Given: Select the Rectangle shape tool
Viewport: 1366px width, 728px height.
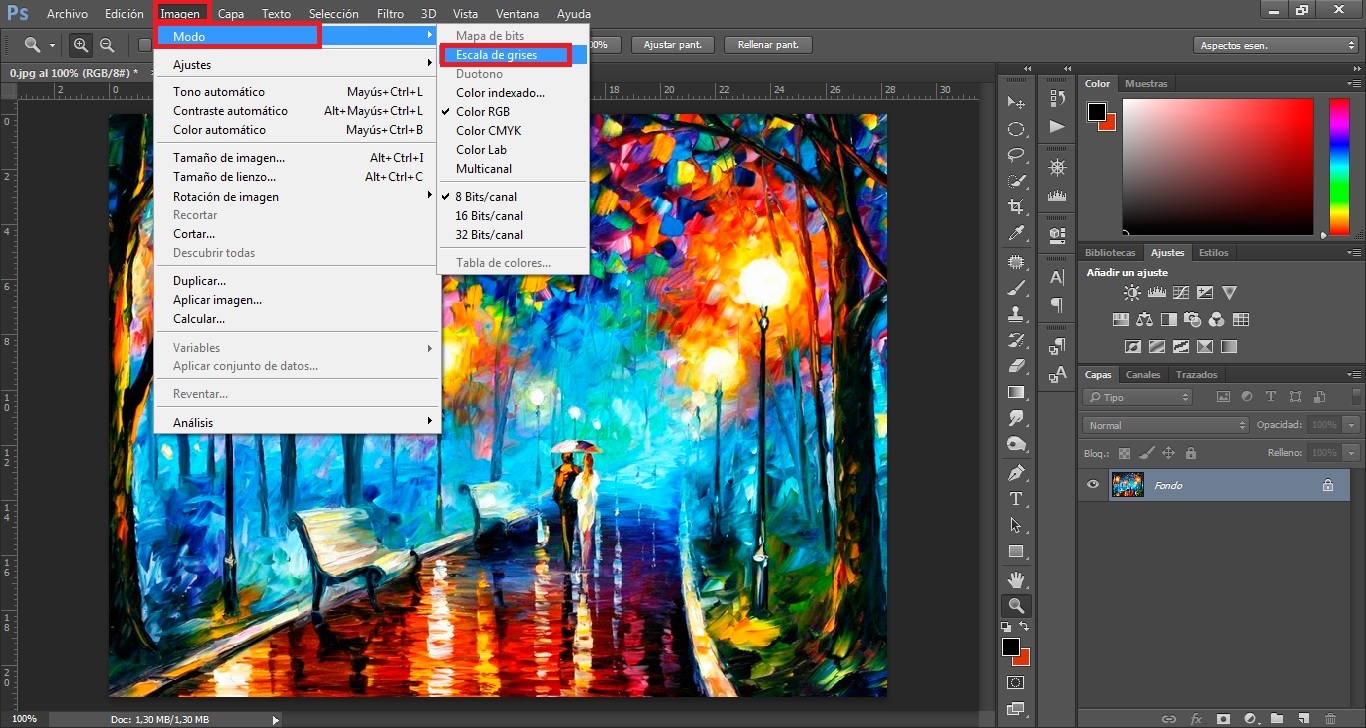Looking at the screenshot, I should (x=1016, y=551).
